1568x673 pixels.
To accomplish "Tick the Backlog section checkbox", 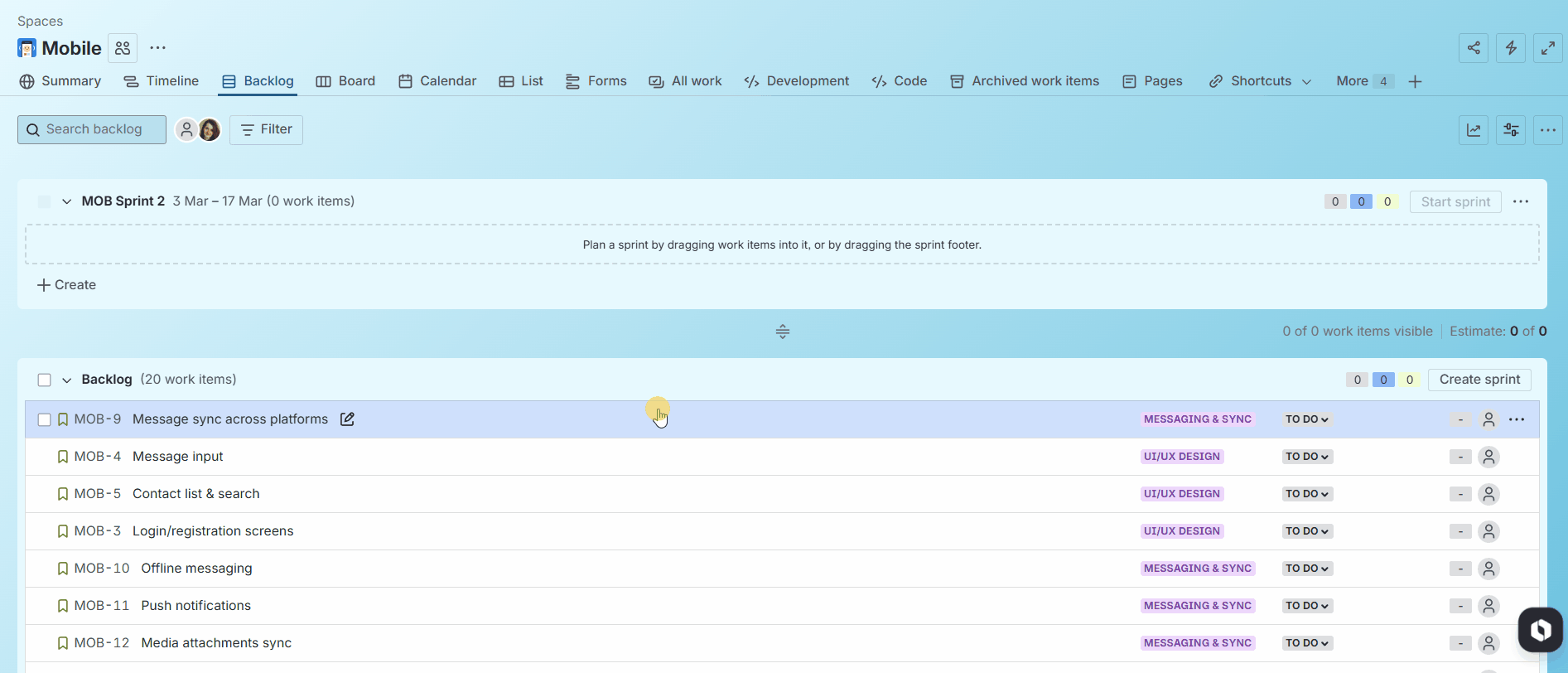I will click(45, 380).
